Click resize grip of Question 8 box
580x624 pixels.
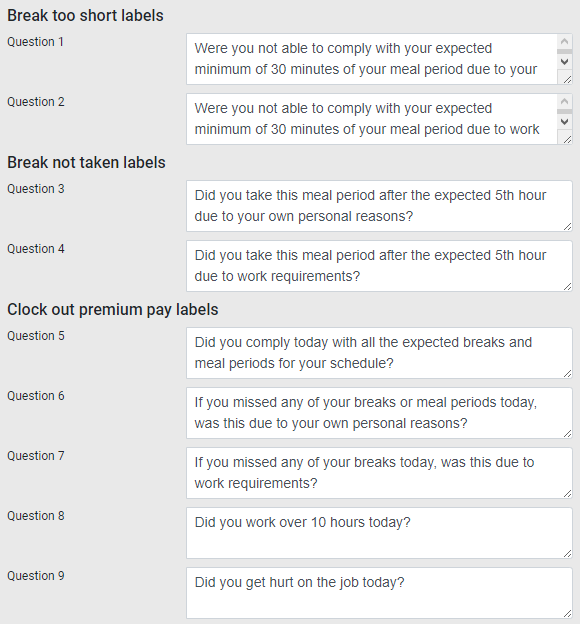click(x=567, y=554)
